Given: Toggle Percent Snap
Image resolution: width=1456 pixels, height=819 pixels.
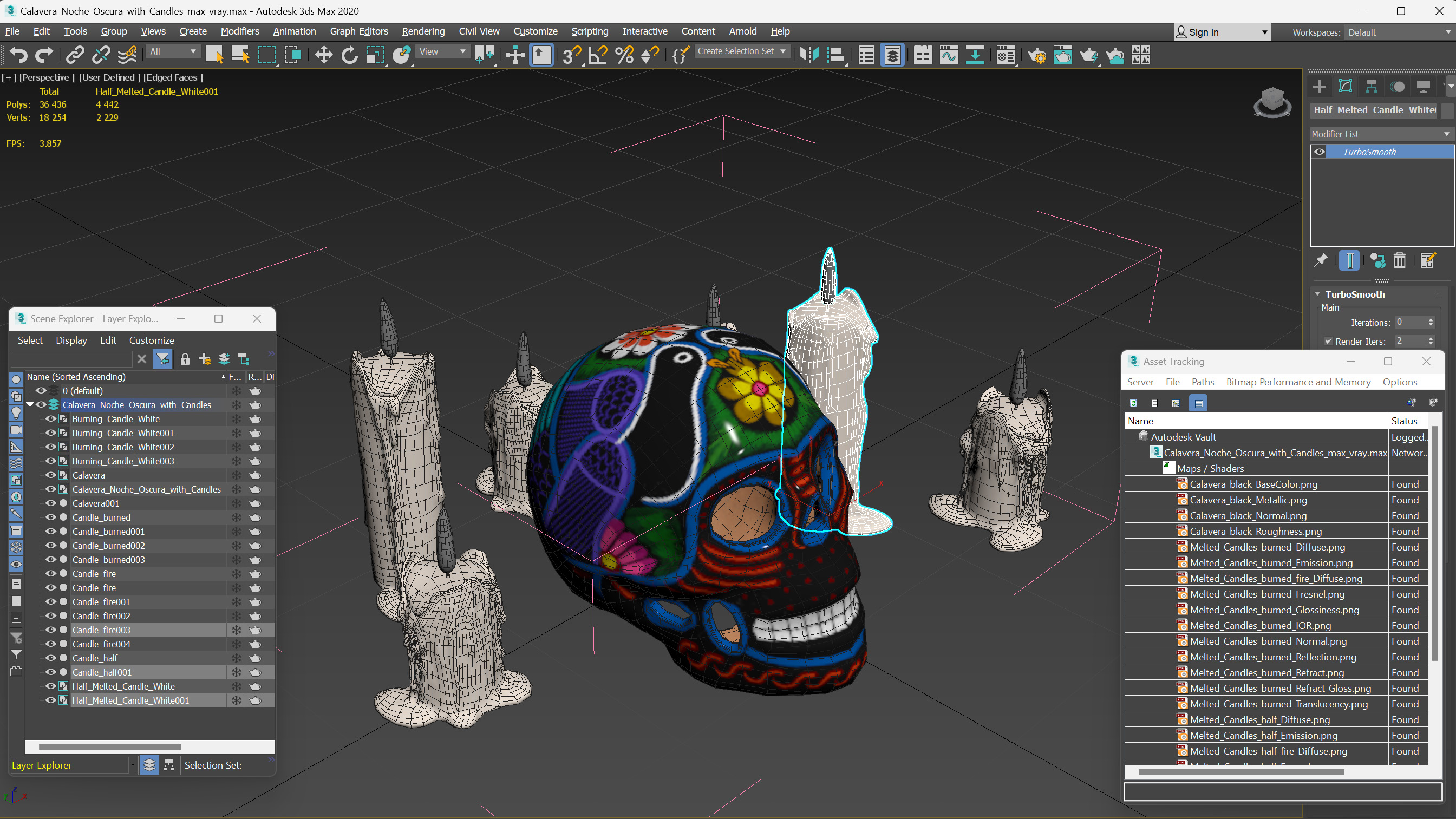Looking at the screenshot, I should 624,55.
